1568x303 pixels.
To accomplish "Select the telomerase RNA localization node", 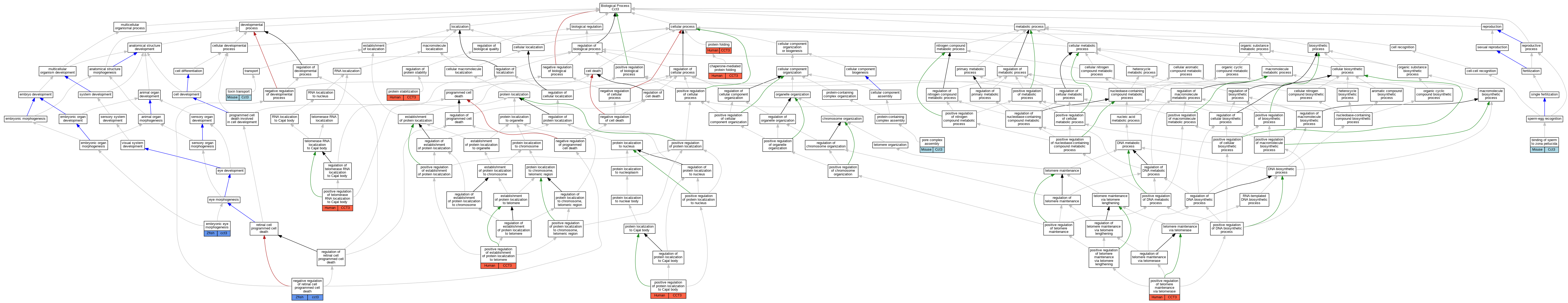I will click(324, 119).
